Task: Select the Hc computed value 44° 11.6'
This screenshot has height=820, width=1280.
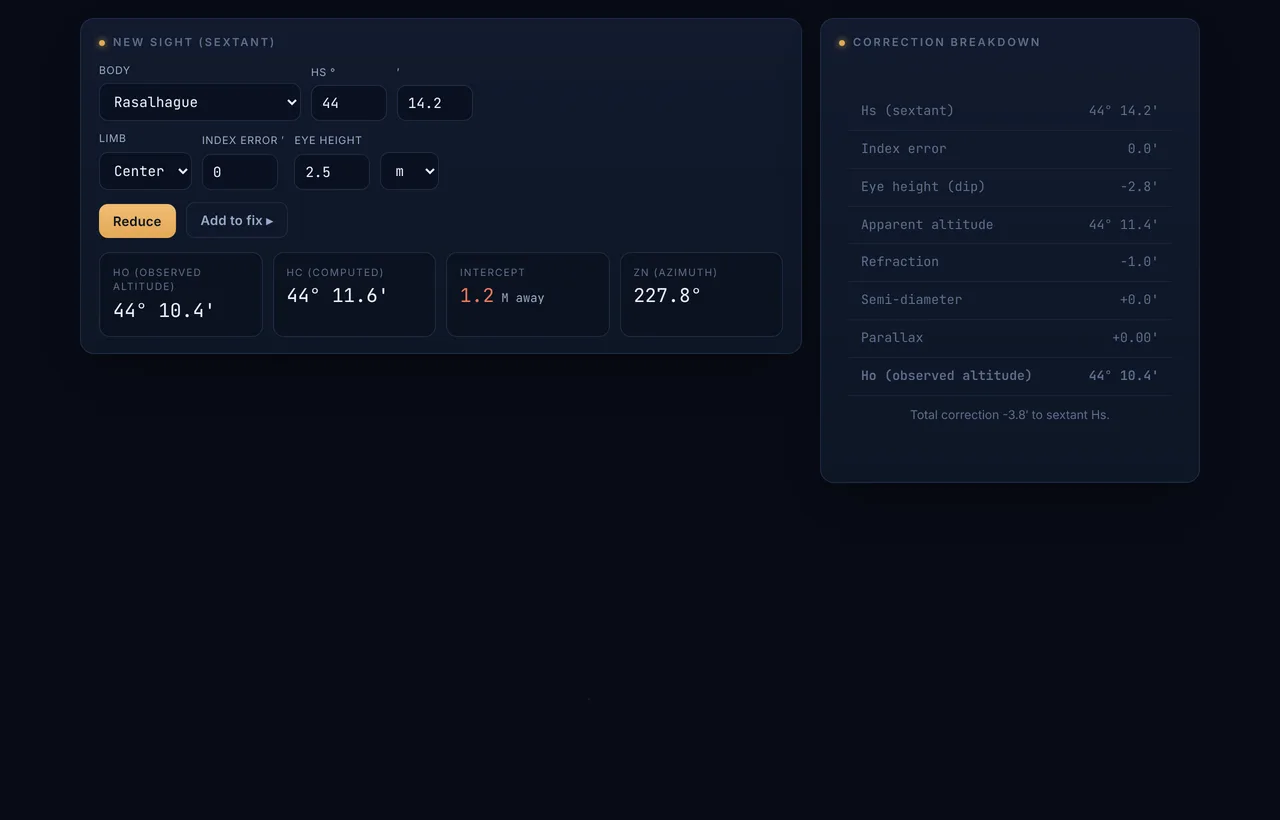Action: (337, 295)
